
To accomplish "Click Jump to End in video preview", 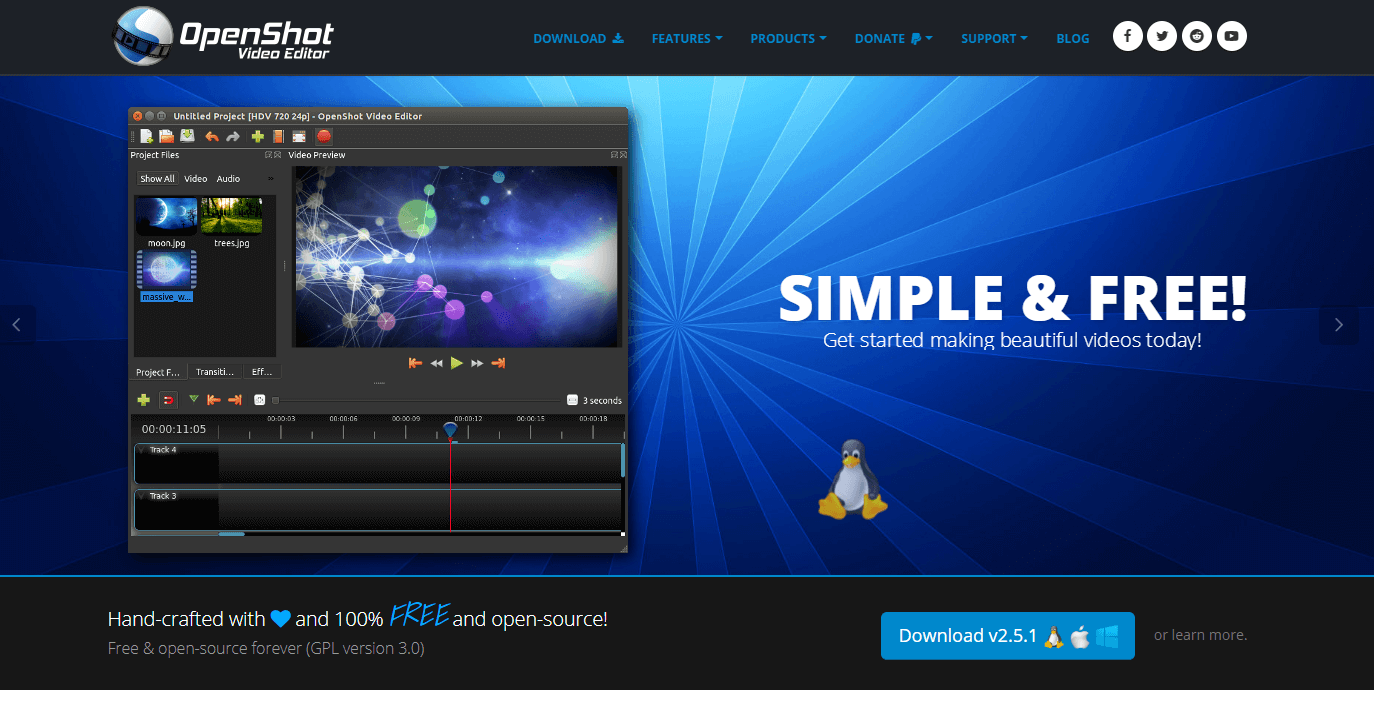I will pyautogui.click(x=498, y=363).
